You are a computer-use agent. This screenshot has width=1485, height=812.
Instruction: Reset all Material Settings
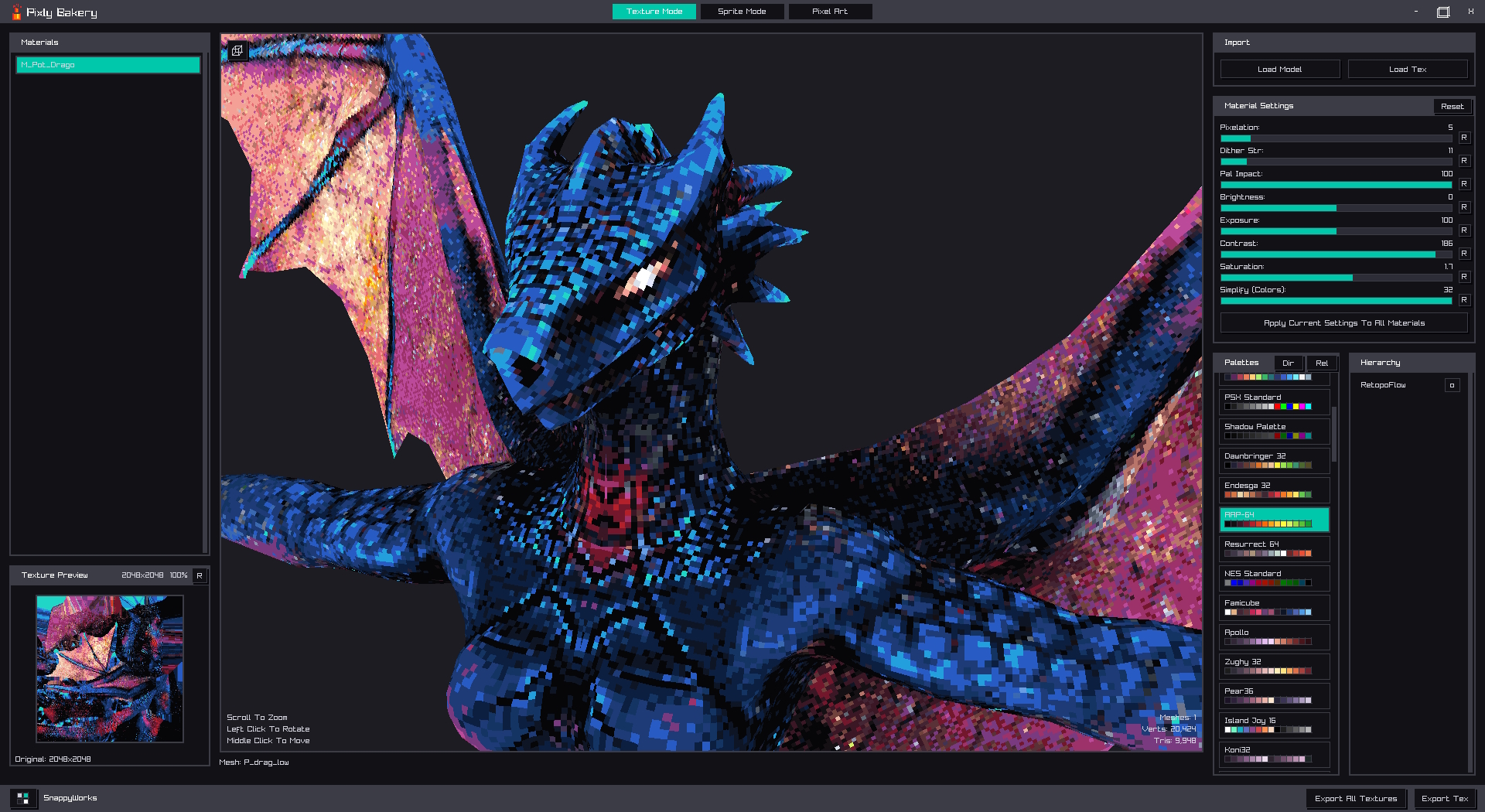click(x=1452, y=106)
